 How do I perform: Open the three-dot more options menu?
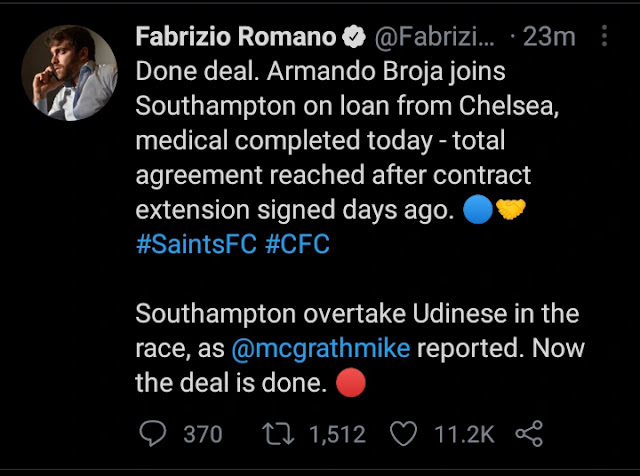click(x=604, y=37)
